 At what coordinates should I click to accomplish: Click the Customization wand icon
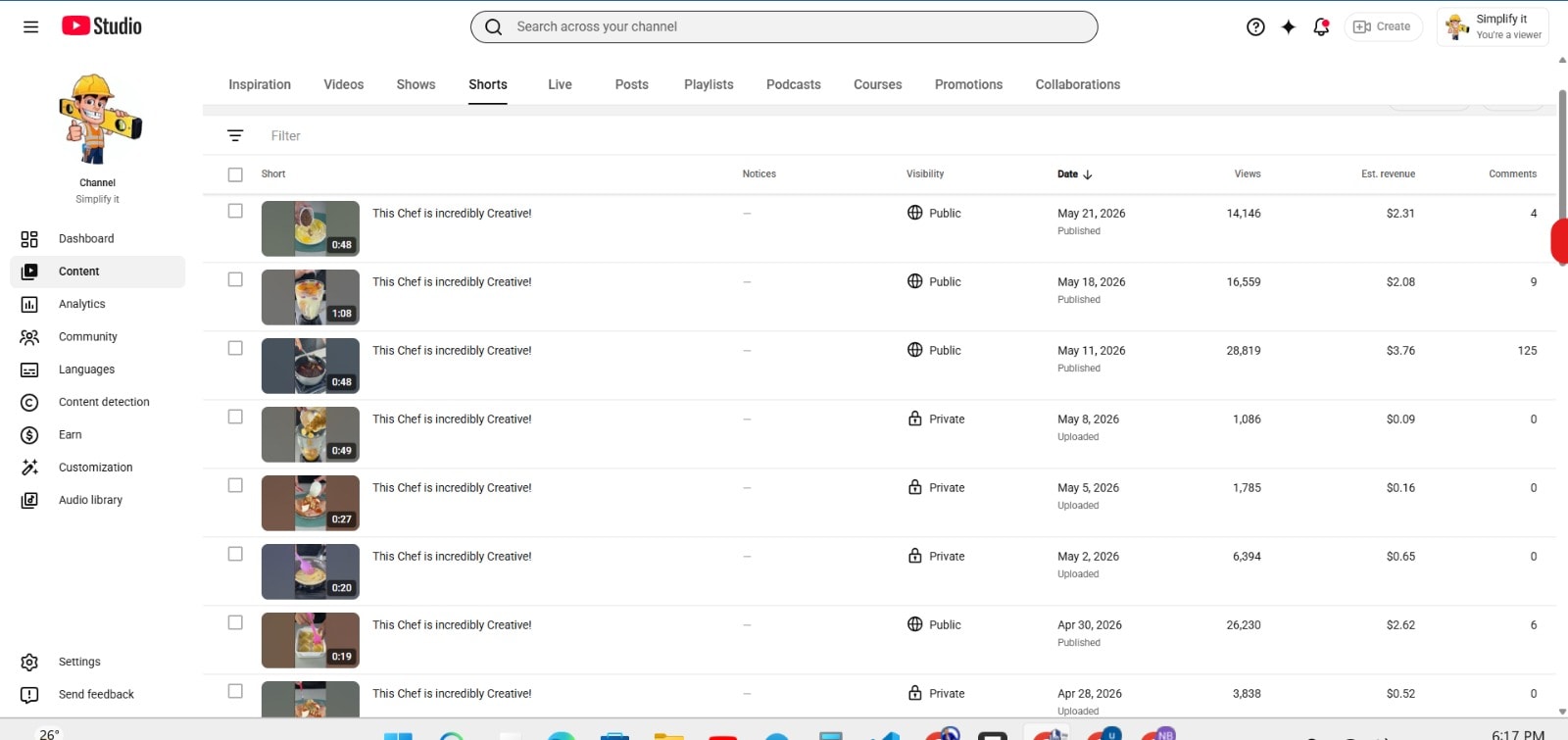coord(29,468)
